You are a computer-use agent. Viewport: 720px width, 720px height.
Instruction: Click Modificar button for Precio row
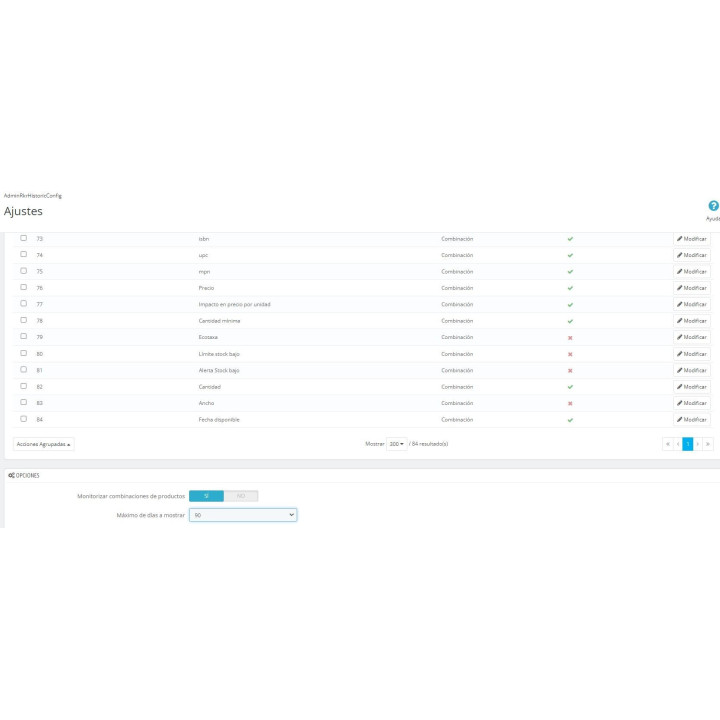692,288
